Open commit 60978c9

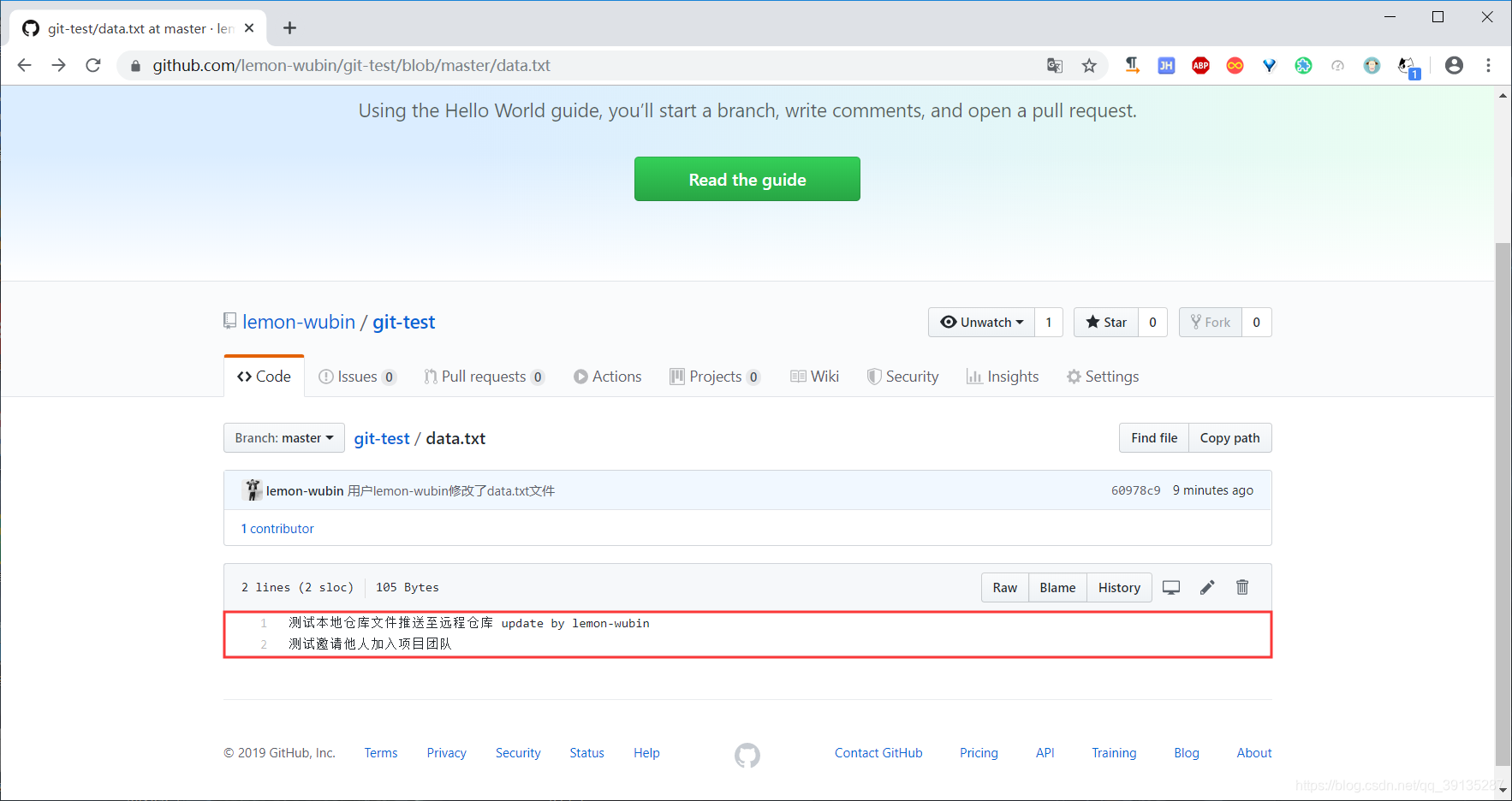point(1136,490)
